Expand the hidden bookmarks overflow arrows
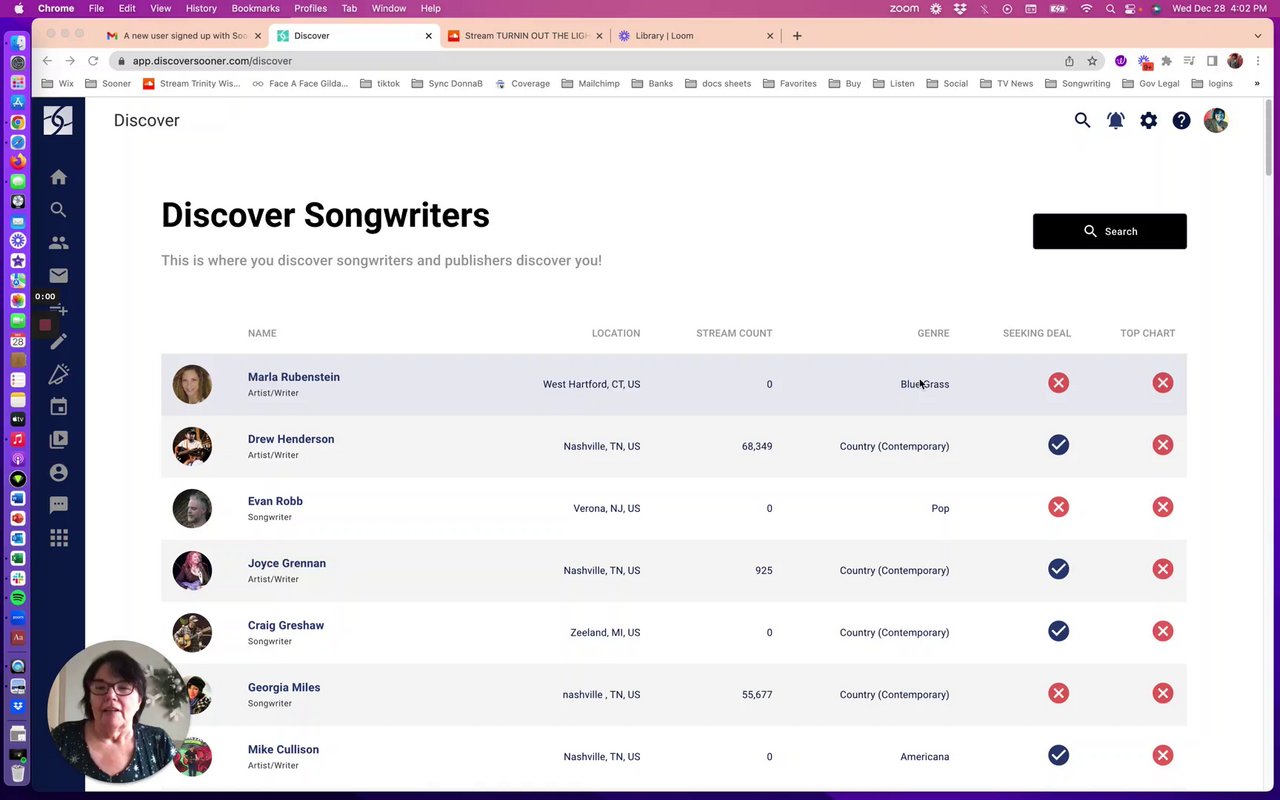The image size is (1280, 800). point(1257,84)
